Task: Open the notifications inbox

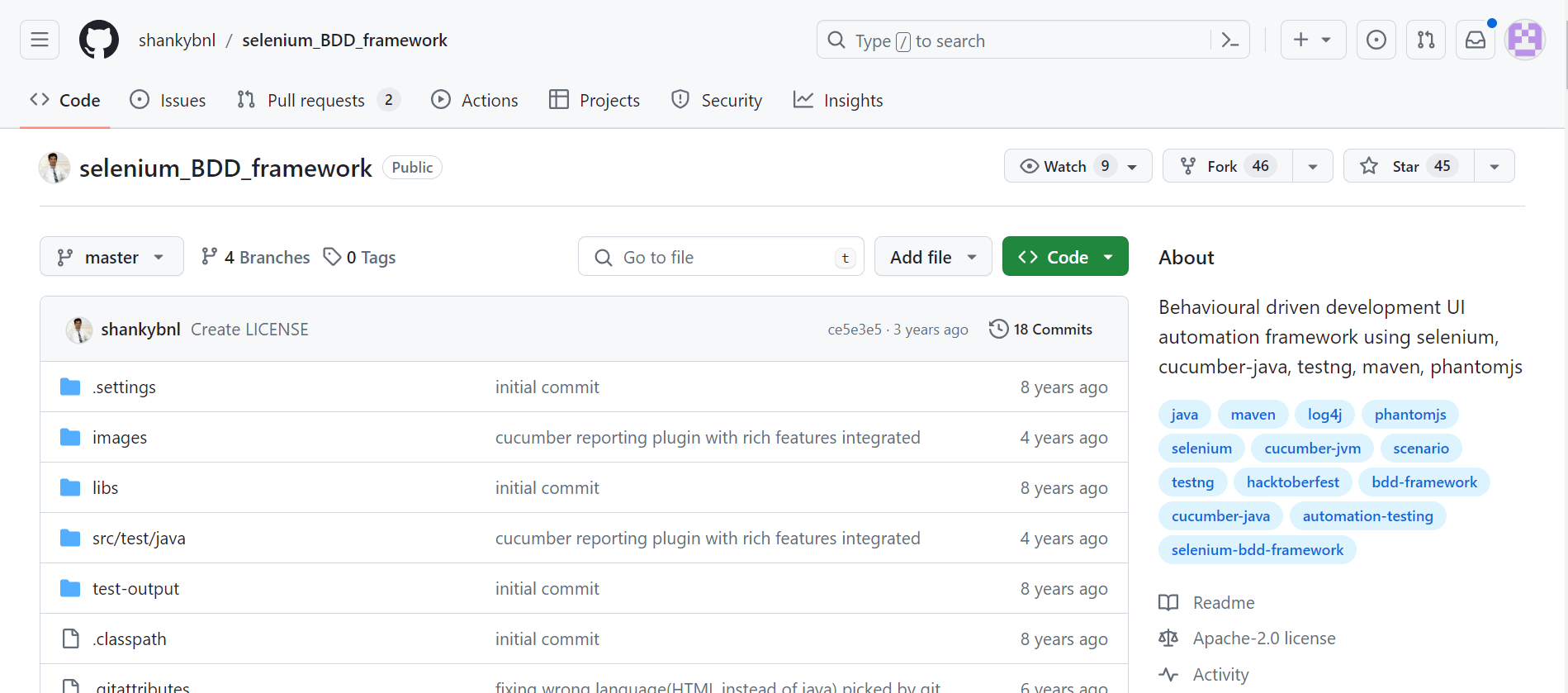Action: coord(1475,40)
